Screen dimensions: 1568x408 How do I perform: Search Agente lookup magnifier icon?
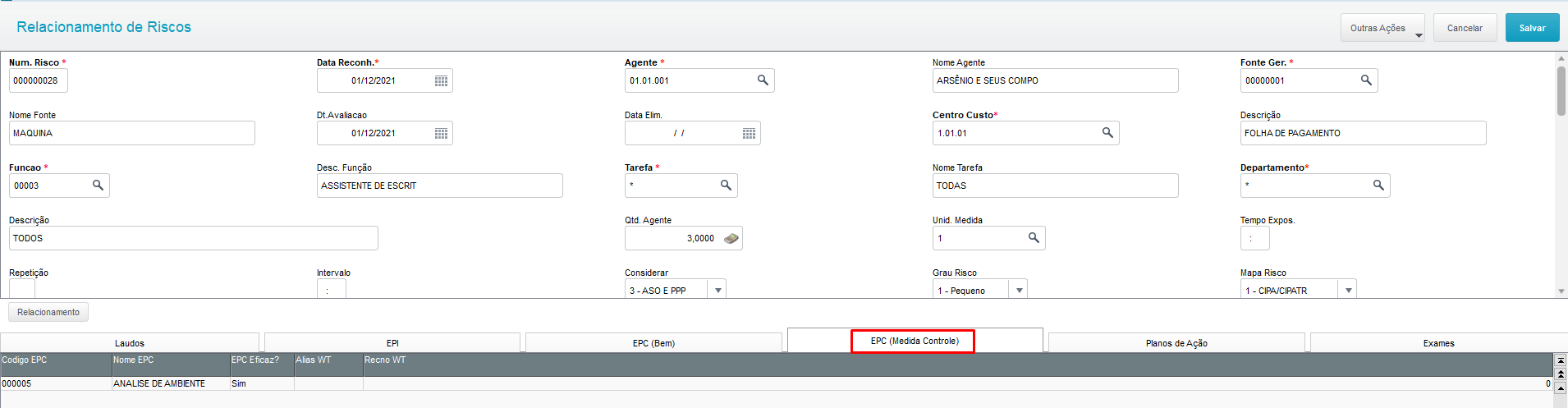pos(763,80)
